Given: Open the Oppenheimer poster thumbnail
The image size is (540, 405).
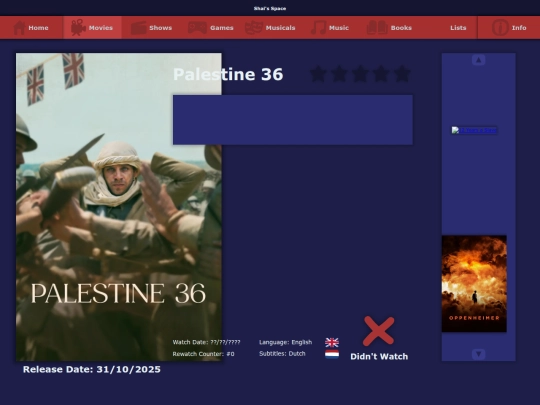Looking at the screenshot, I should (474, 284).
